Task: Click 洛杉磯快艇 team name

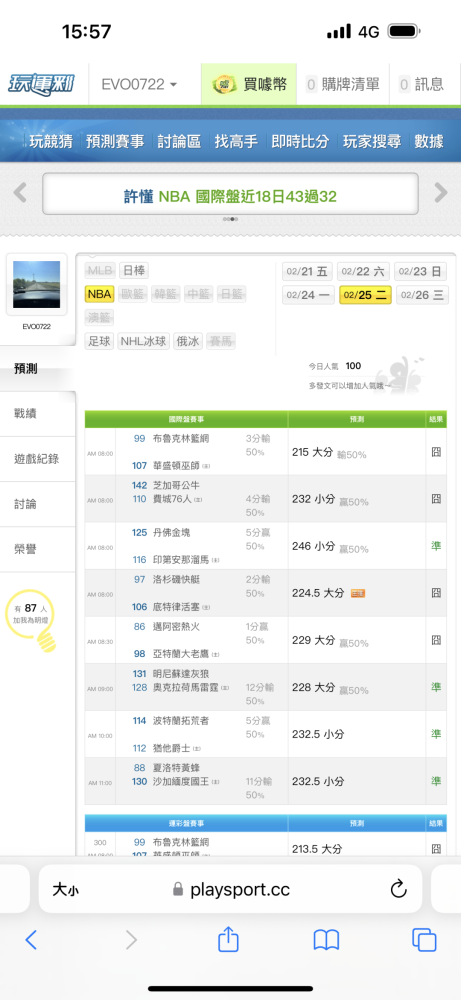Action: click(x=177, y=580)
